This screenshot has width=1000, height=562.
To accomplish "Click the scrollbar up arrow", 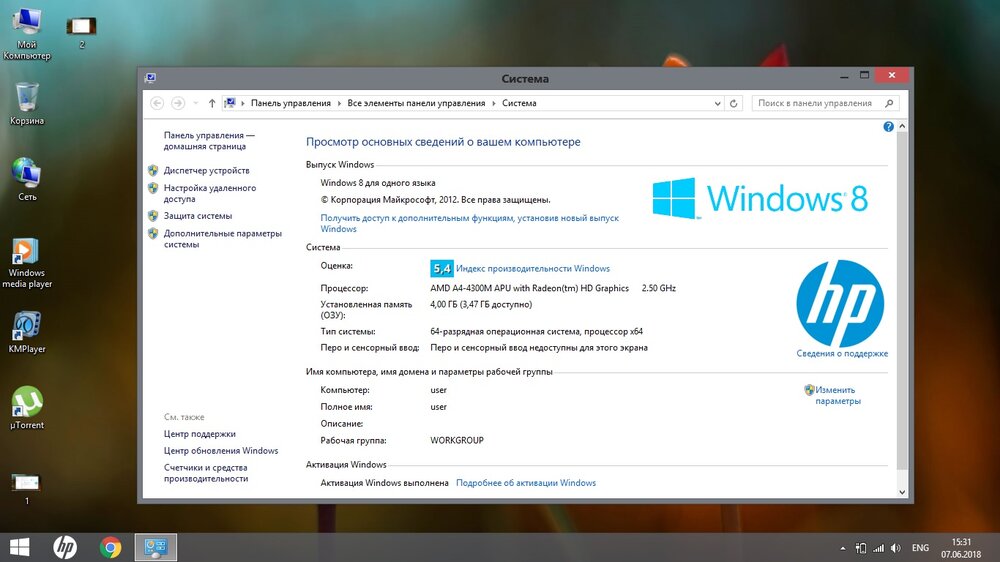I will pos(902,126).
